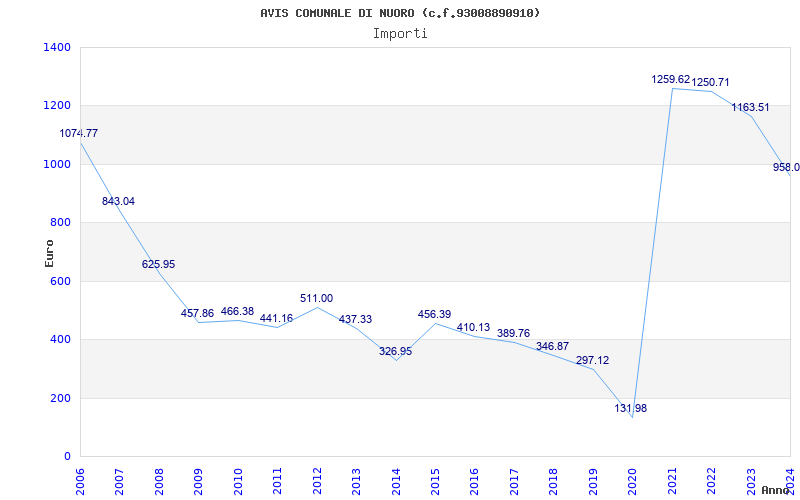Select the 1250.71 data label
Image resolution: width=800 pixels, height=500 pixels.
coord(710,82)
